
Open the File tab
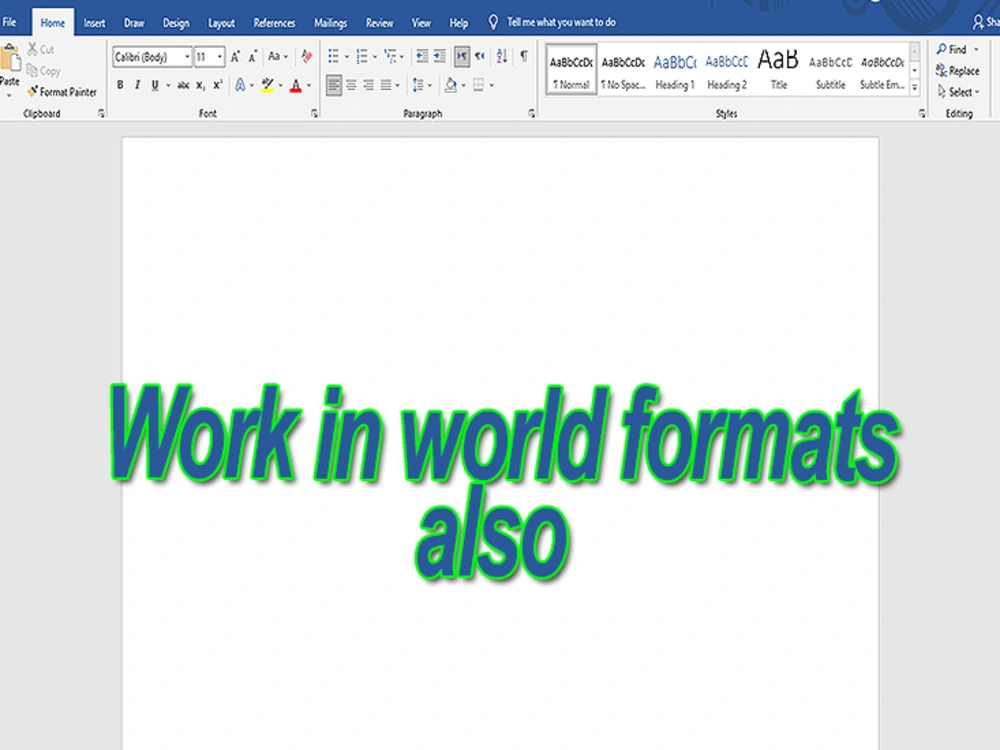(10, 22)
